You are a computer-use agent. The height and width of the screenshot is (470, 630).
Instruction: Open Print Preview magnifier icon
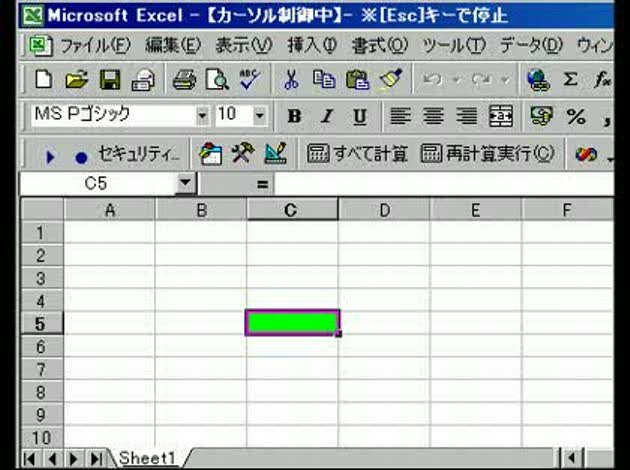point(217,80)
